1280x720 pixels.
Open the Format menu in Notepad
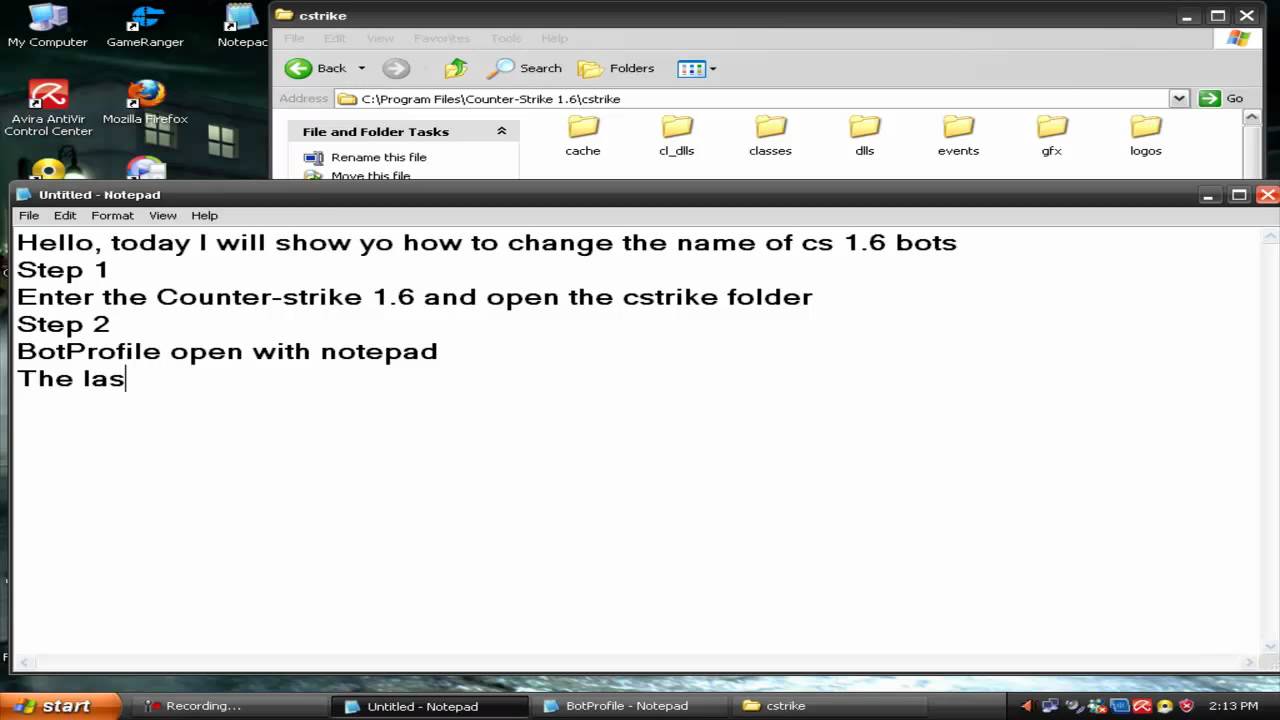(x=112, y=215)
